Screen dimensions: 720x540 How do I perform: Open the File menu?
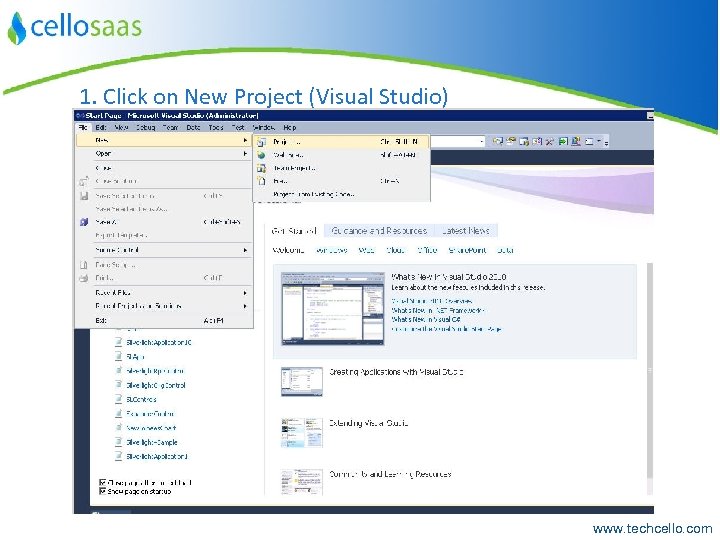(83, 128)
